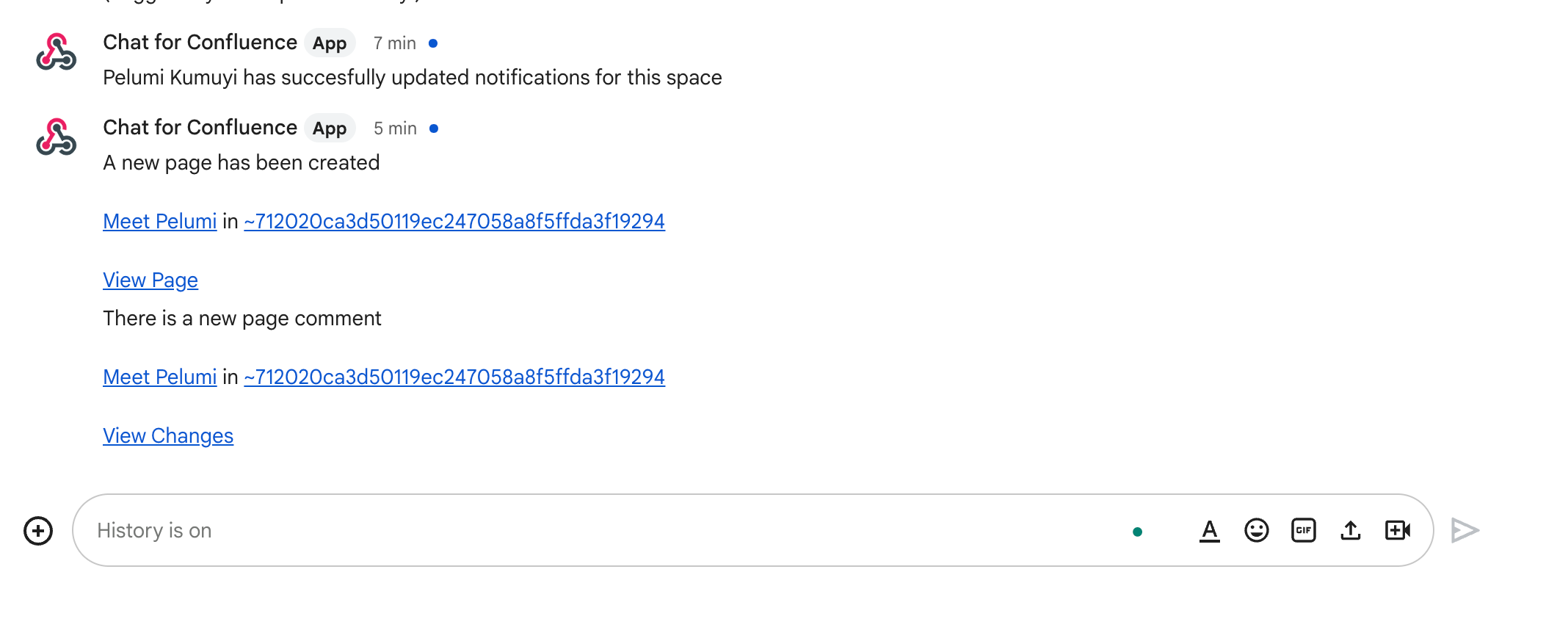Upload a file to the chat

(1350, 530)
